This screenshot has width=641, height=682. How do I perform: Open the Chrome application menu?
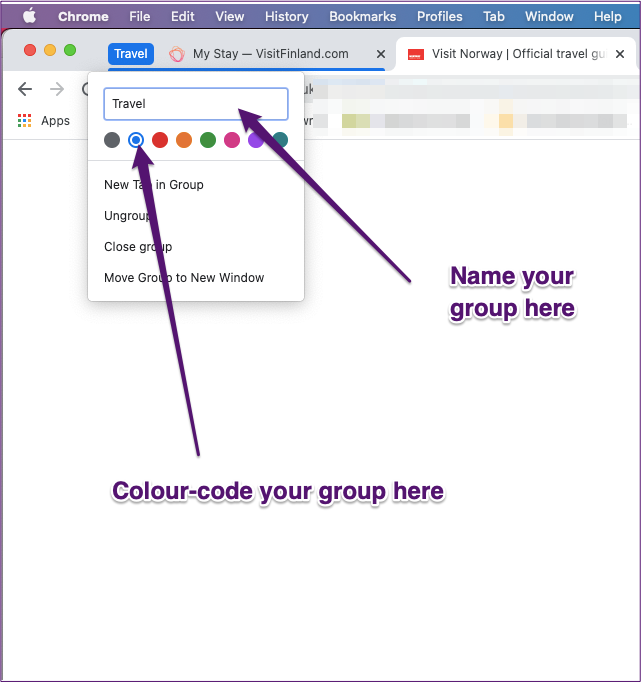(x=83, y=17)
